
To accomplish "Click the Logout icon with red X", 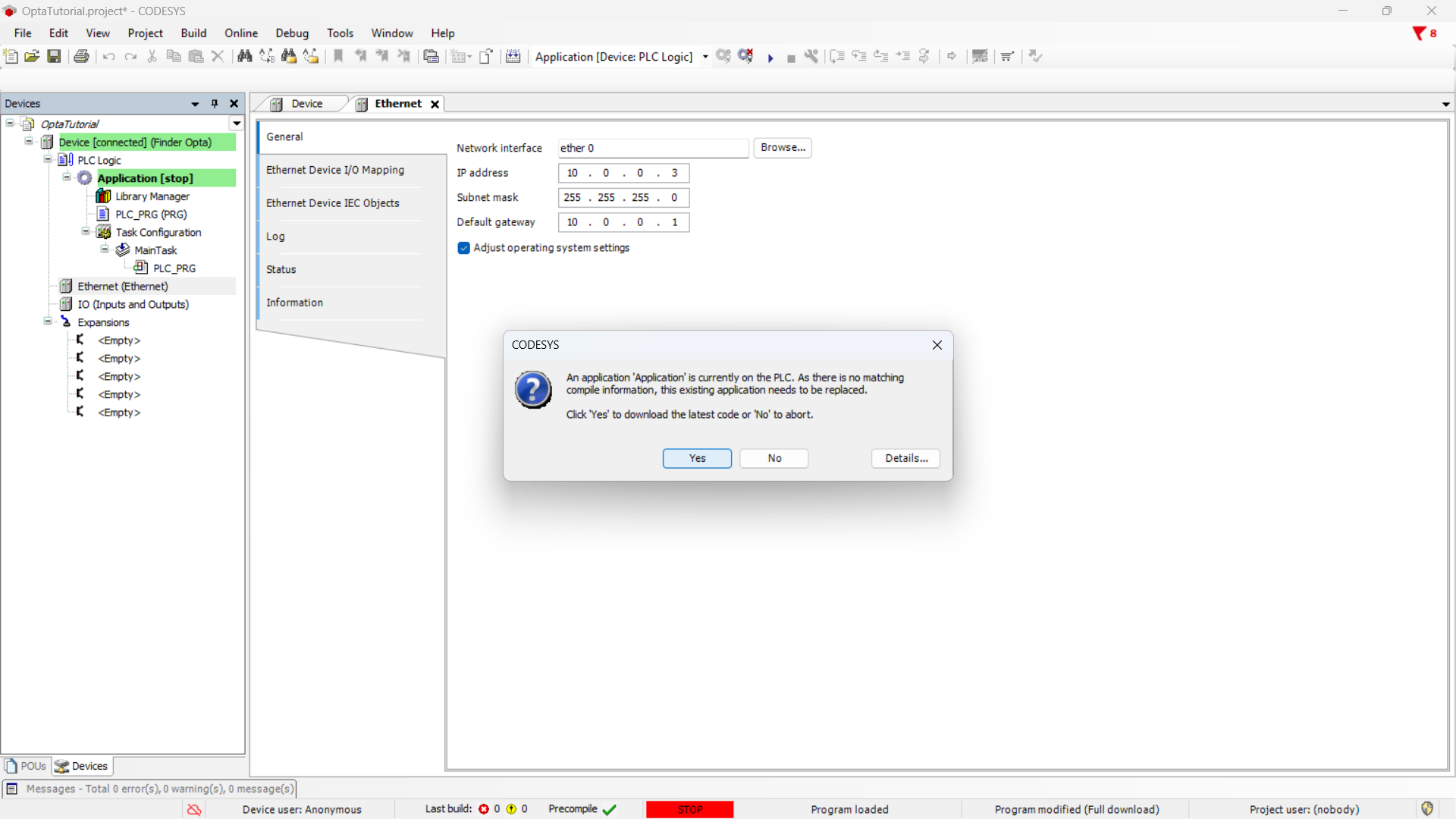I will 745,56.
